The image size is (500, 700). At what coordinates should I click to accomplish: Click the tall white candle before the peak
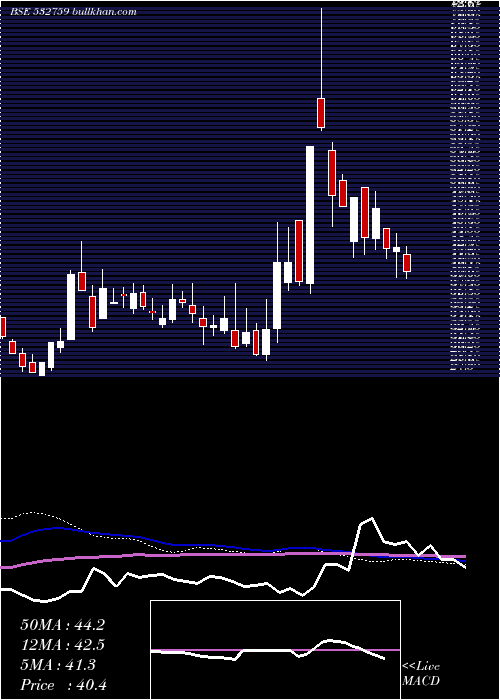tap(310, 215)
